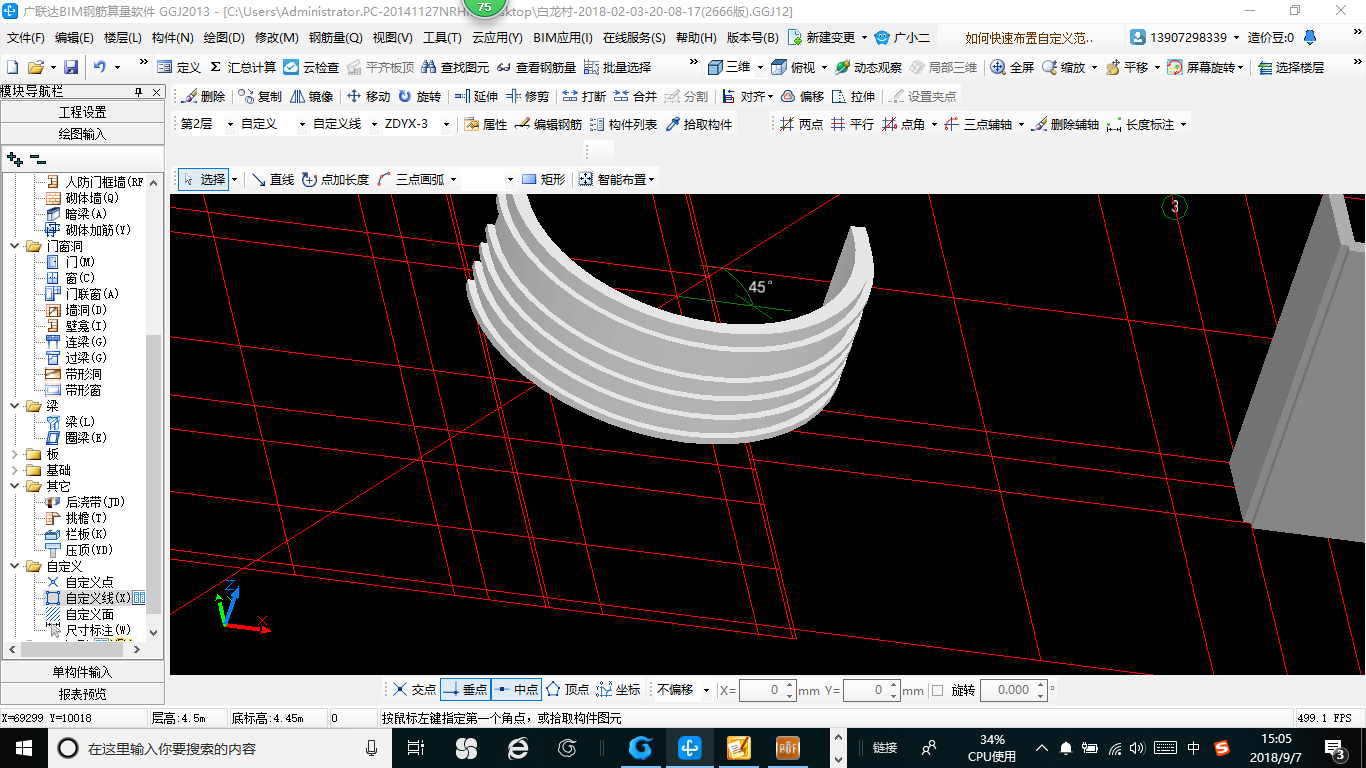This screenshot has height=768, width=1366.
Task: Click the 单构件输入 panel button
Action: click(x=82, y=672)
